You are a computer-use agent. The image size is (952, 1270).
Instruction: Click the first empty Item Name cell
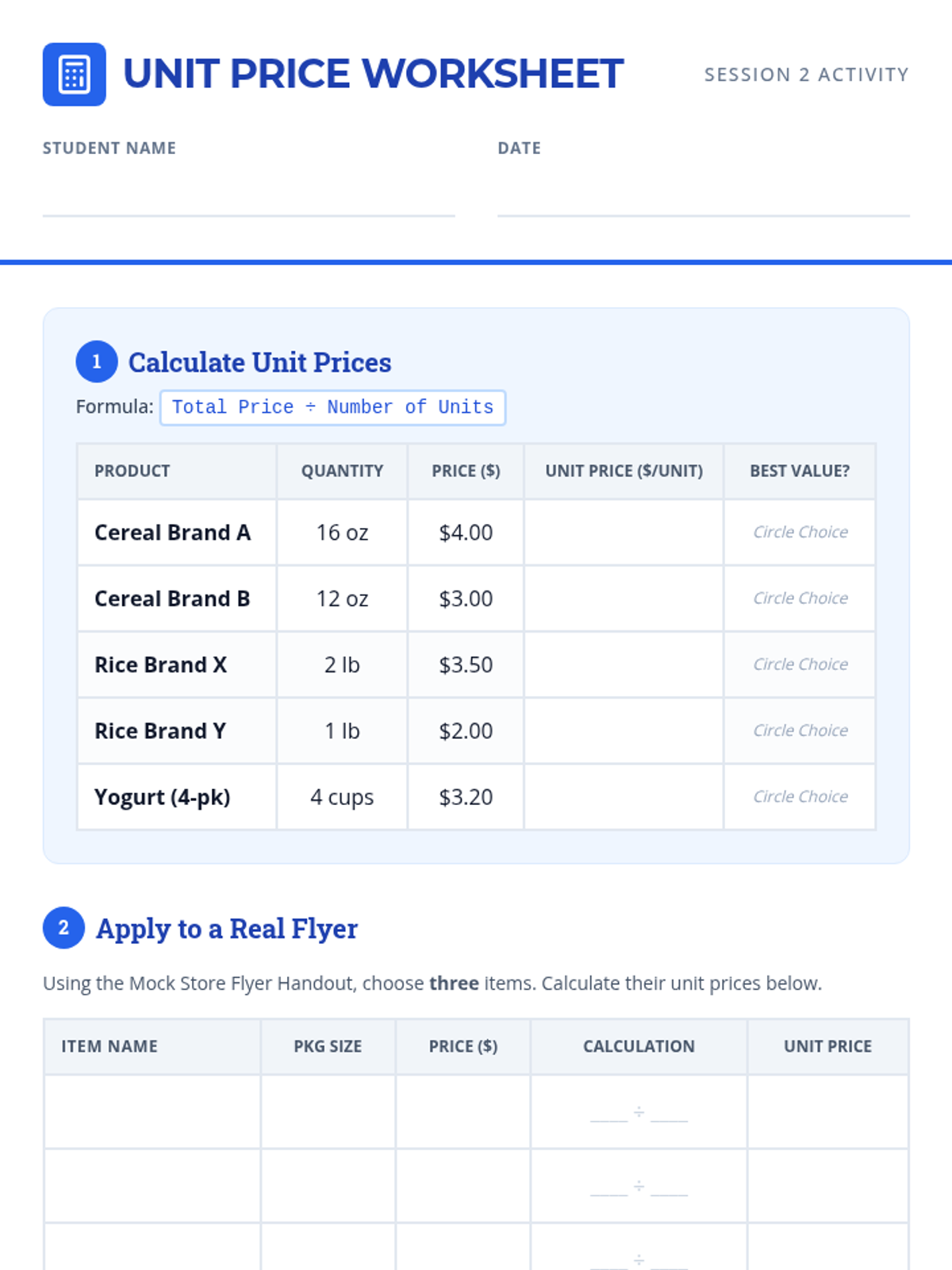(x=152, y=1111)
